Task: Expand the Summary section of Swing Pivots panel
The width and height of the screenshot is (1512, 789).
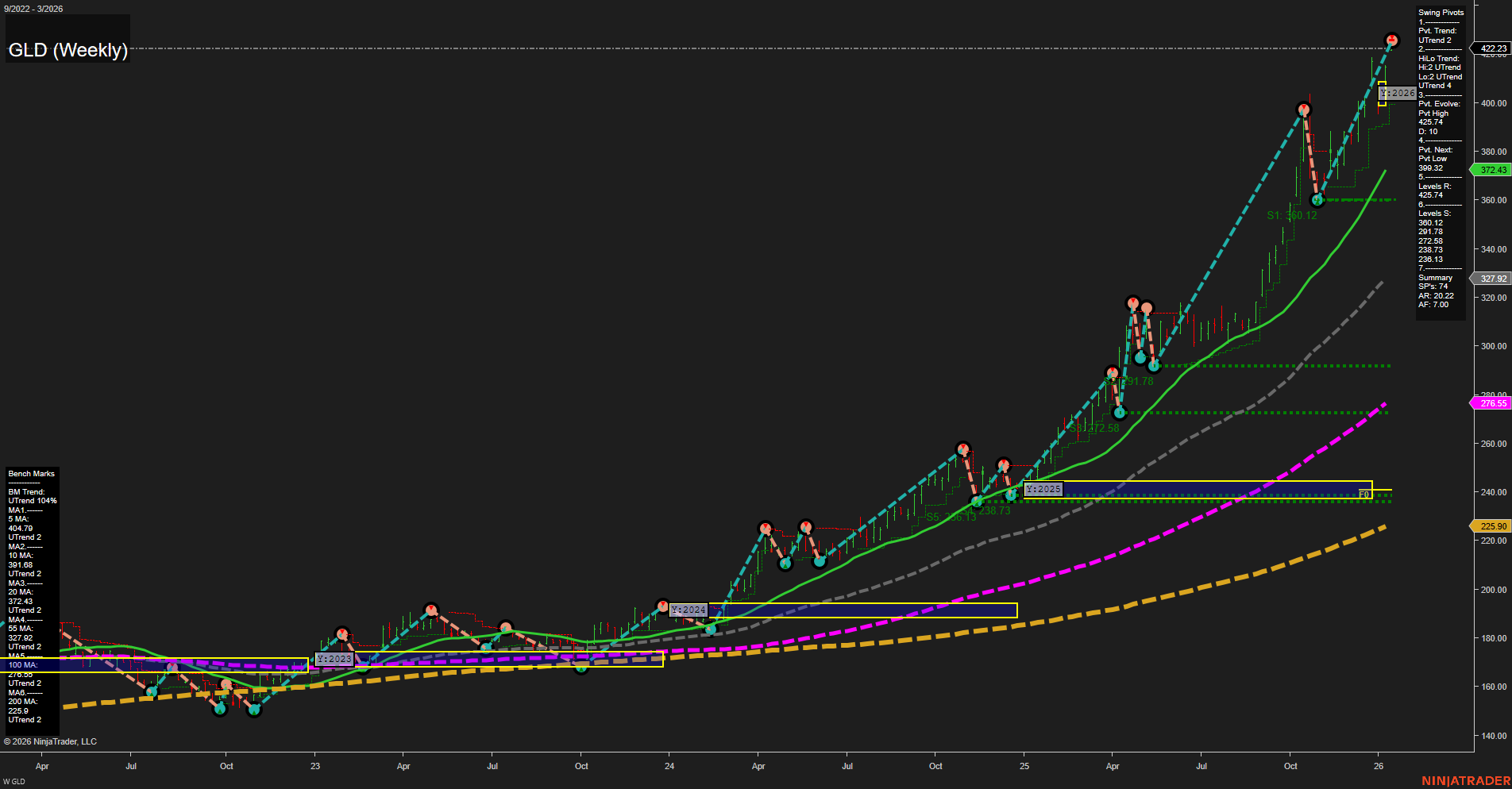Action: pos(1433,278)
